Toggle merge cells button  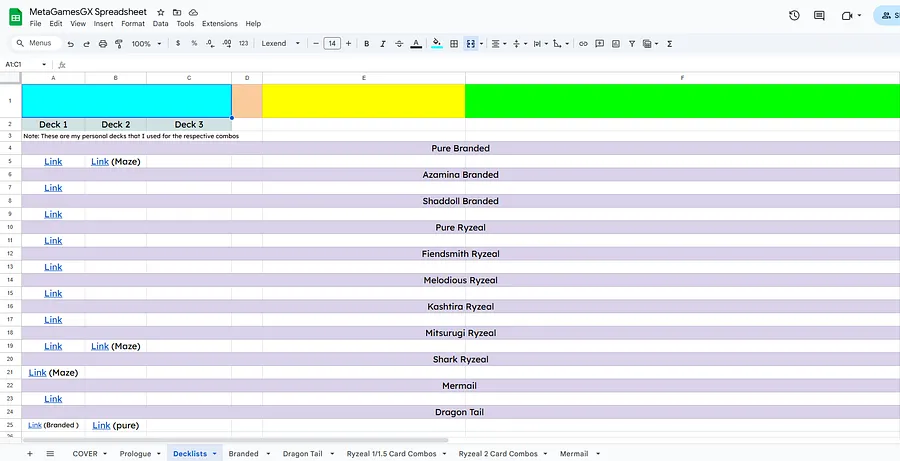[471, 44]
